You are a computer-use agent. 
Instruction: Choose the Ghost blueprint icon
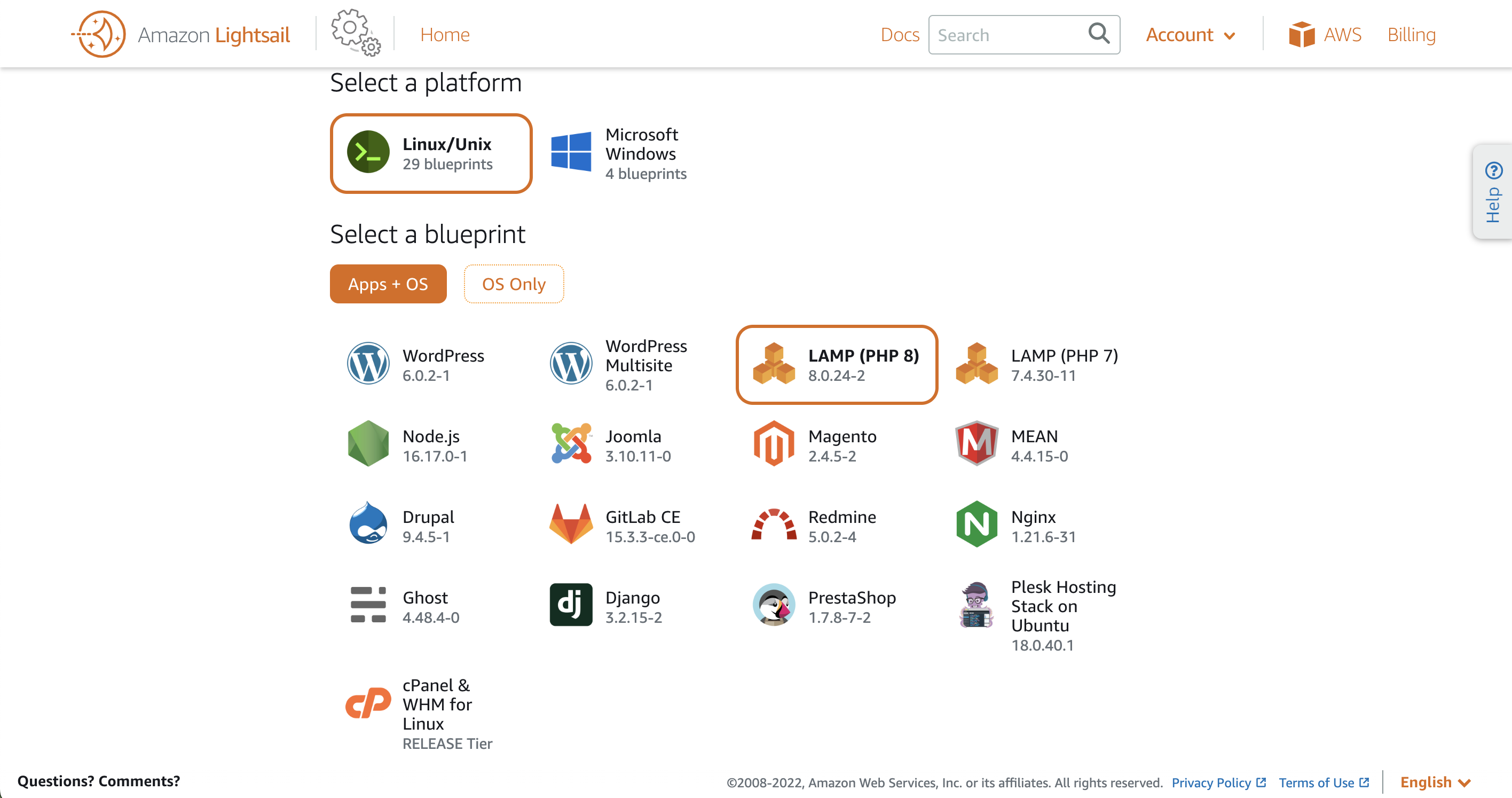368,605
